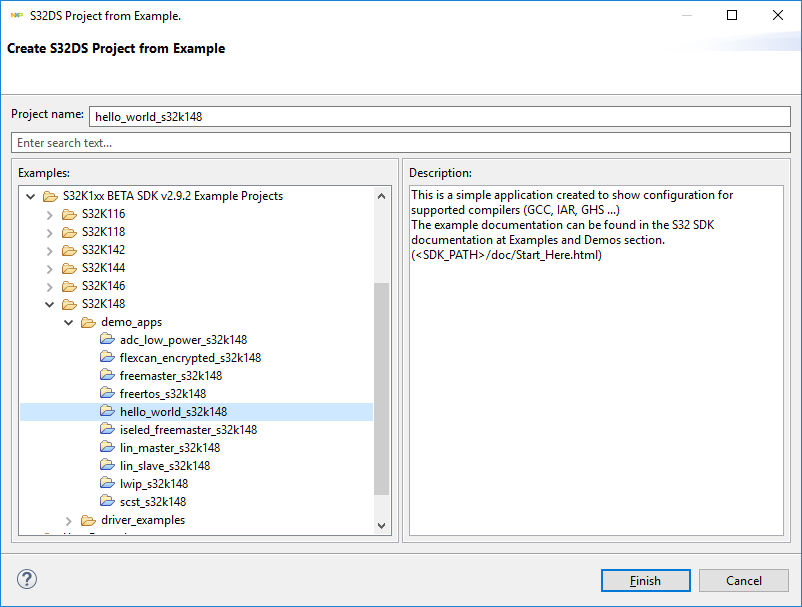
Task: Click the S32K146 folder icon
Action: pyautogui.click(x=69, y=286)
